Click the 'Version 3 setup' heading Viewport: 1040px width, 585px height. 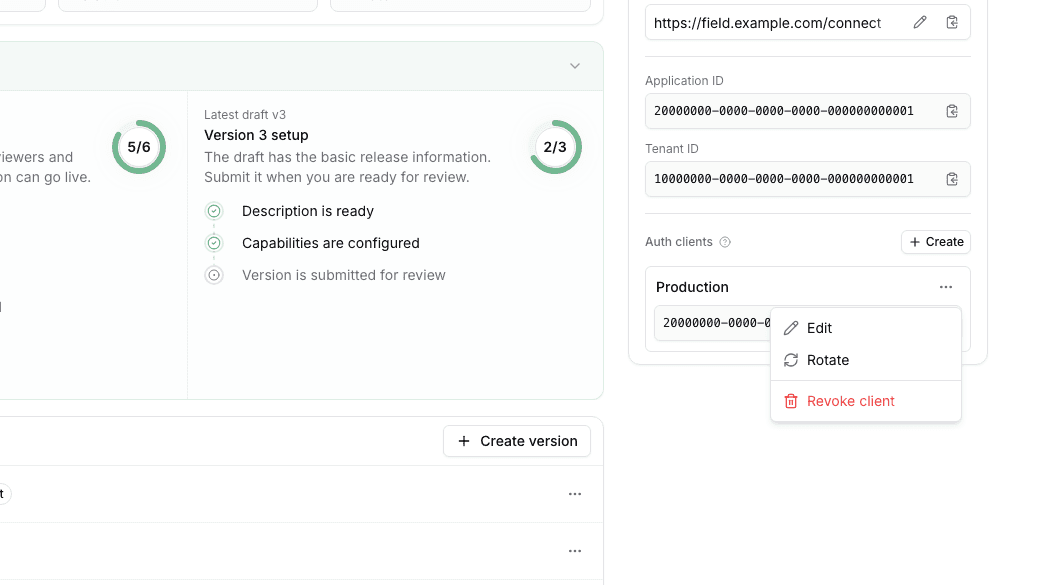pos(256,135)
